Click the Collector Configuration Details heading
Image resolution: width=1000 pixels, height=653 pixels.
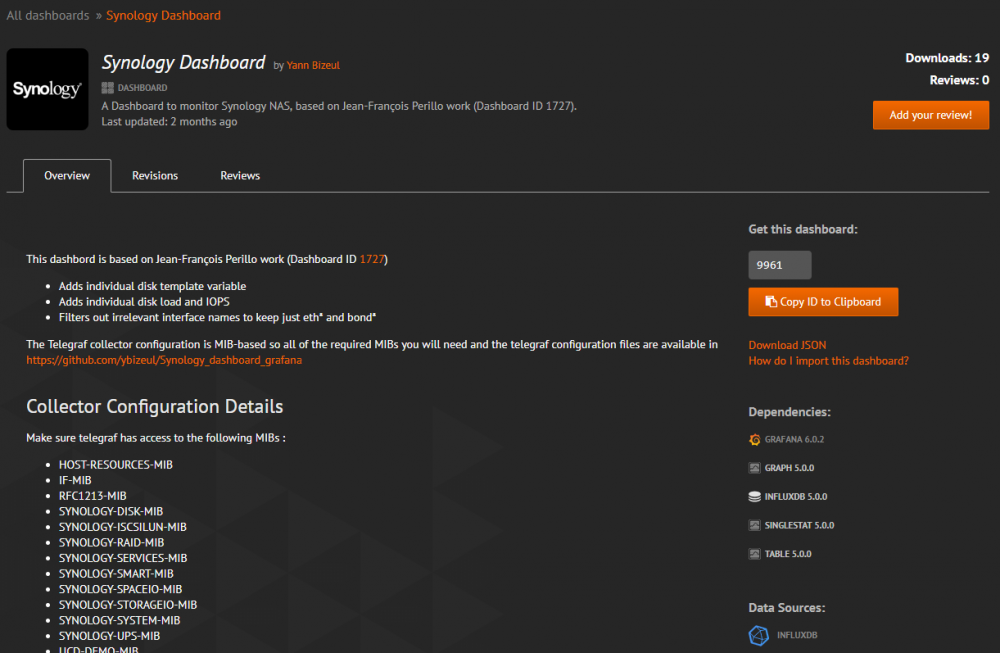click(154, 406)
